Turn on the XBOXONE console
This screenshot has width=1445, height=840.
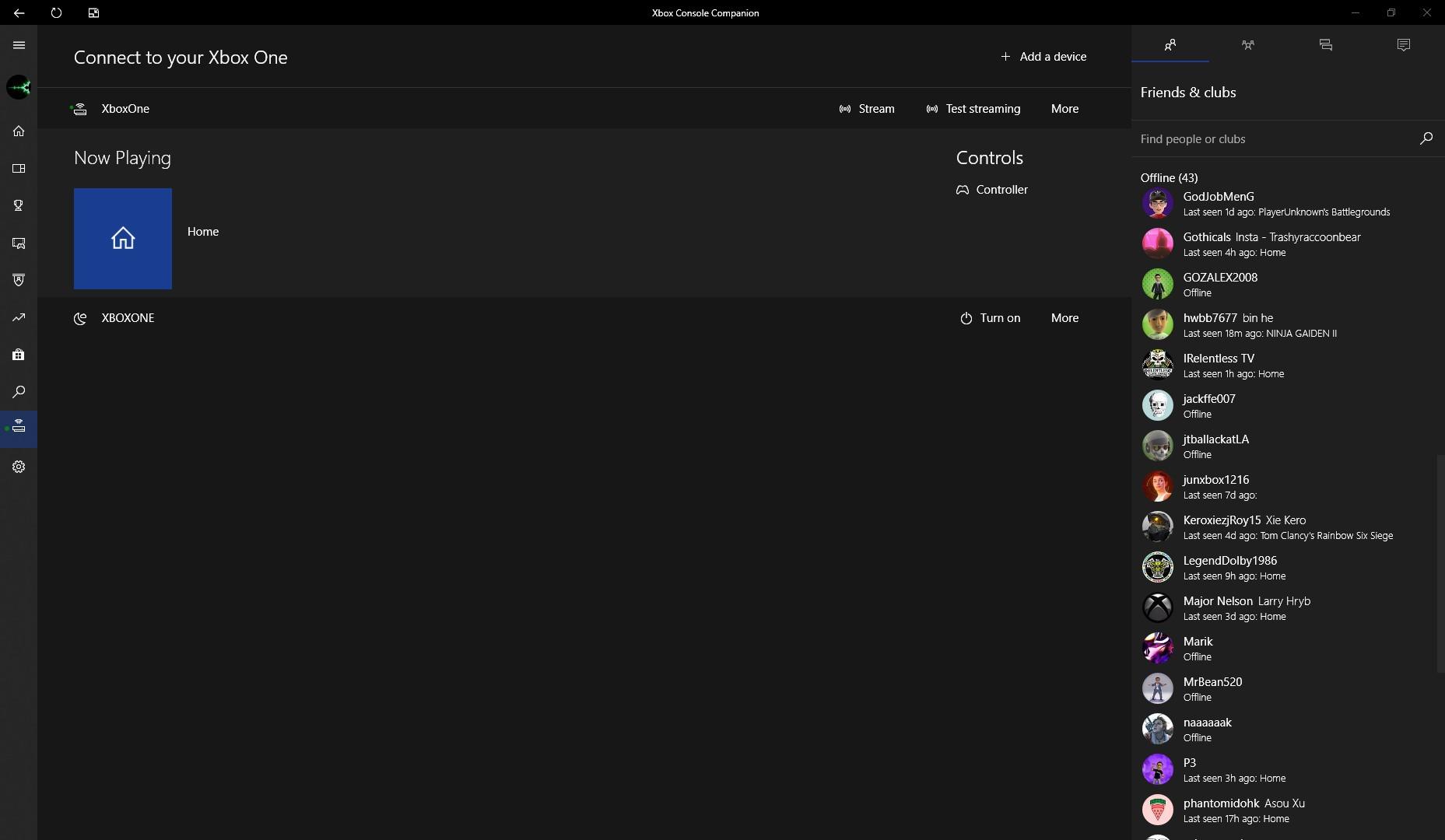(x=990, y=318)
